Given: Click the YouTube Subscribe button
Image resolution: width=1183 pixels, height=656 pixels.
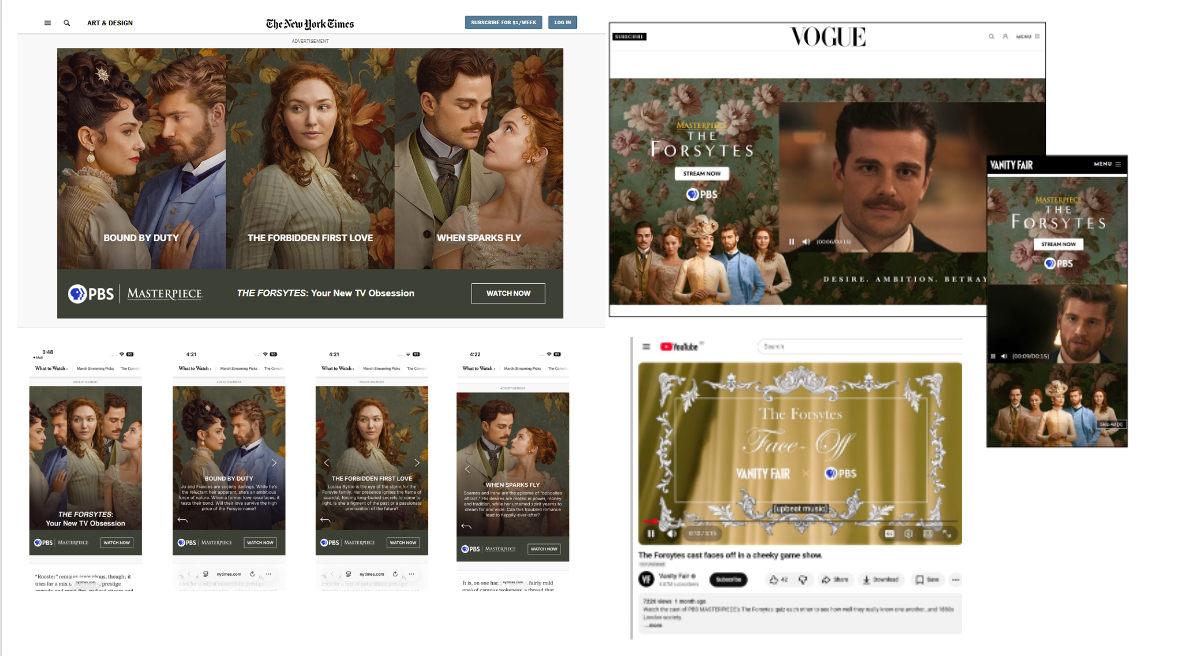Looking at the screenshot, I should pyautogui.click(x=728, y=579).
